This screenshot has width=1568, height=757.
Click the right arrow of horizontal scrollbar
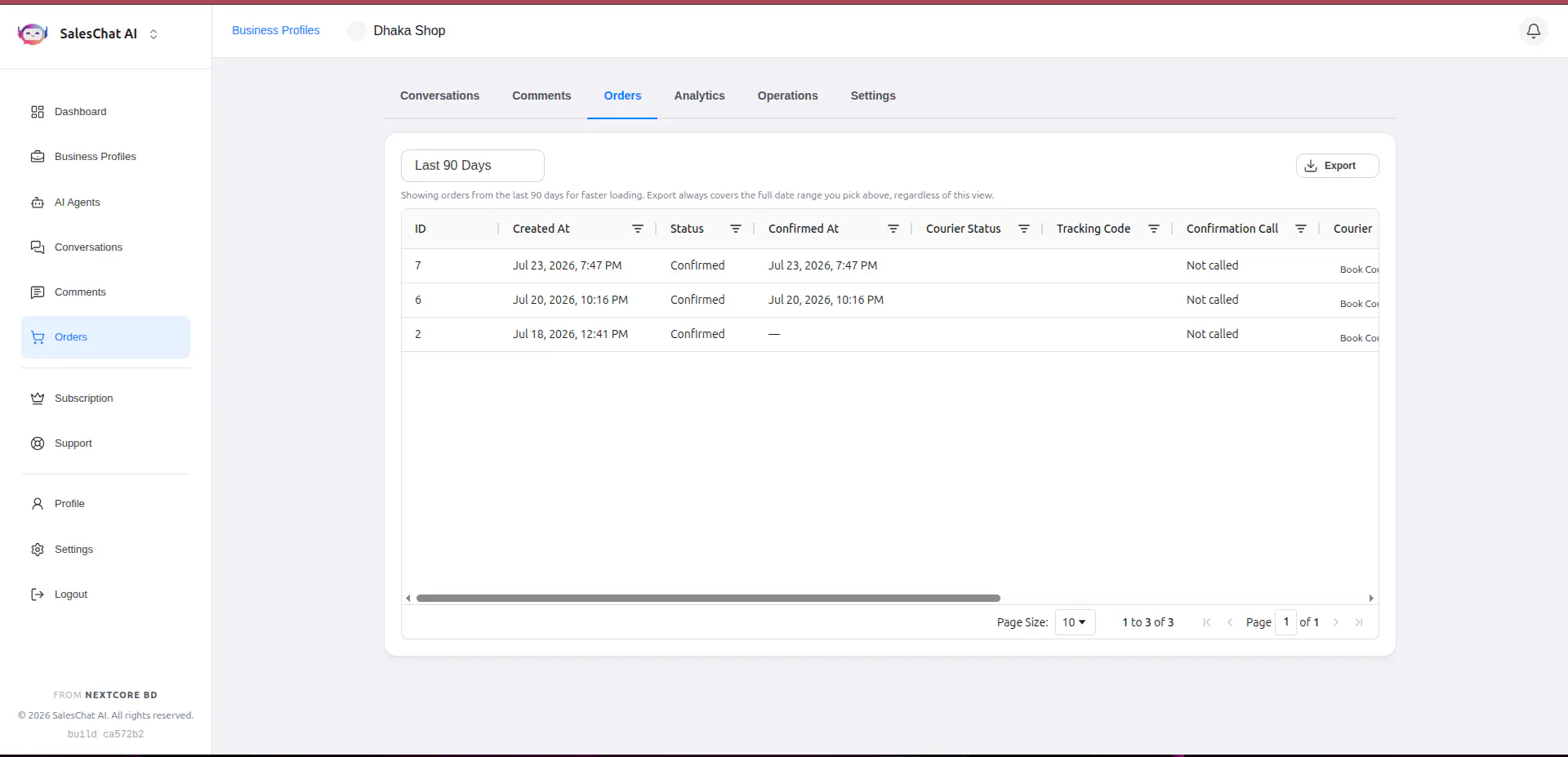pos(1371,599)
